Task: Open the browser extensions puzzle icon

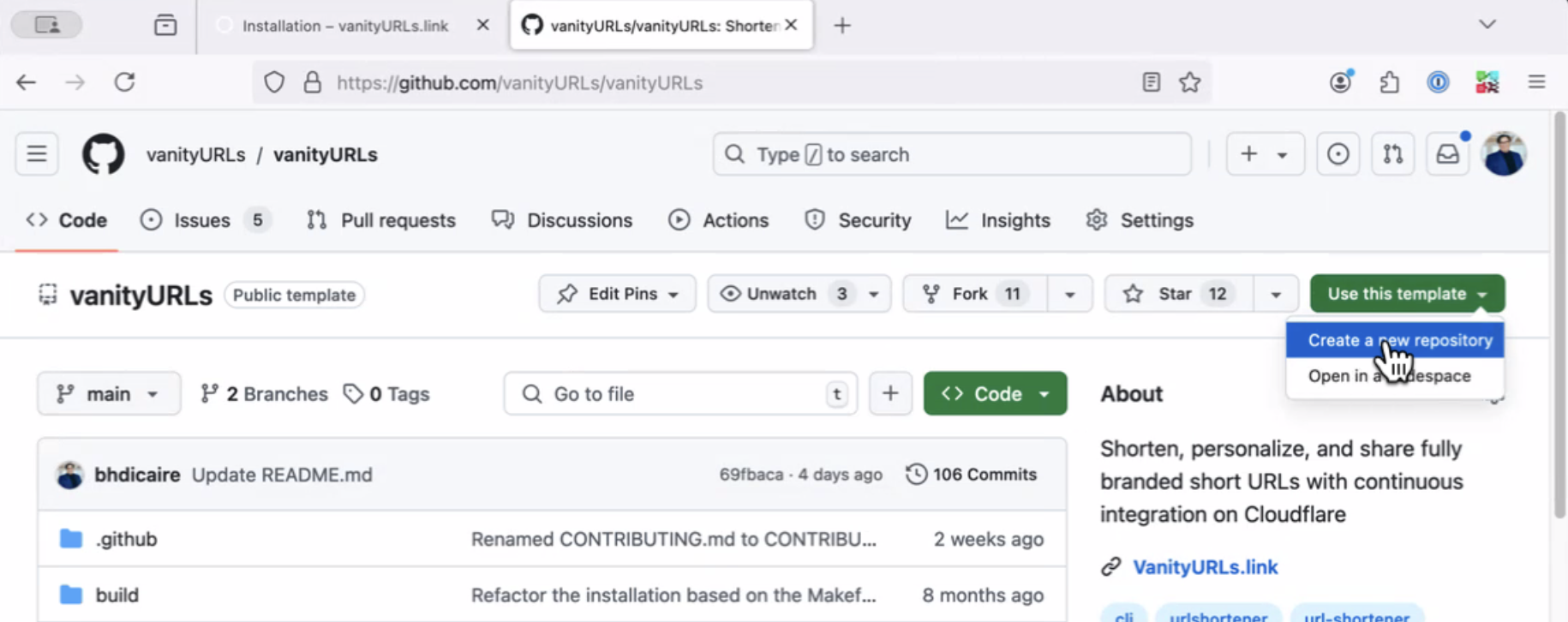Action: coord(1390,82)
